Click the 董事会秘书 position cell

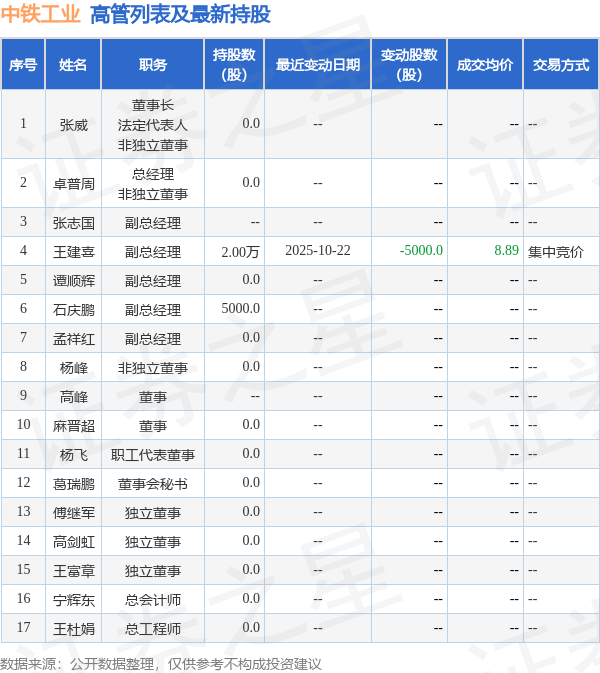point(153,484)
